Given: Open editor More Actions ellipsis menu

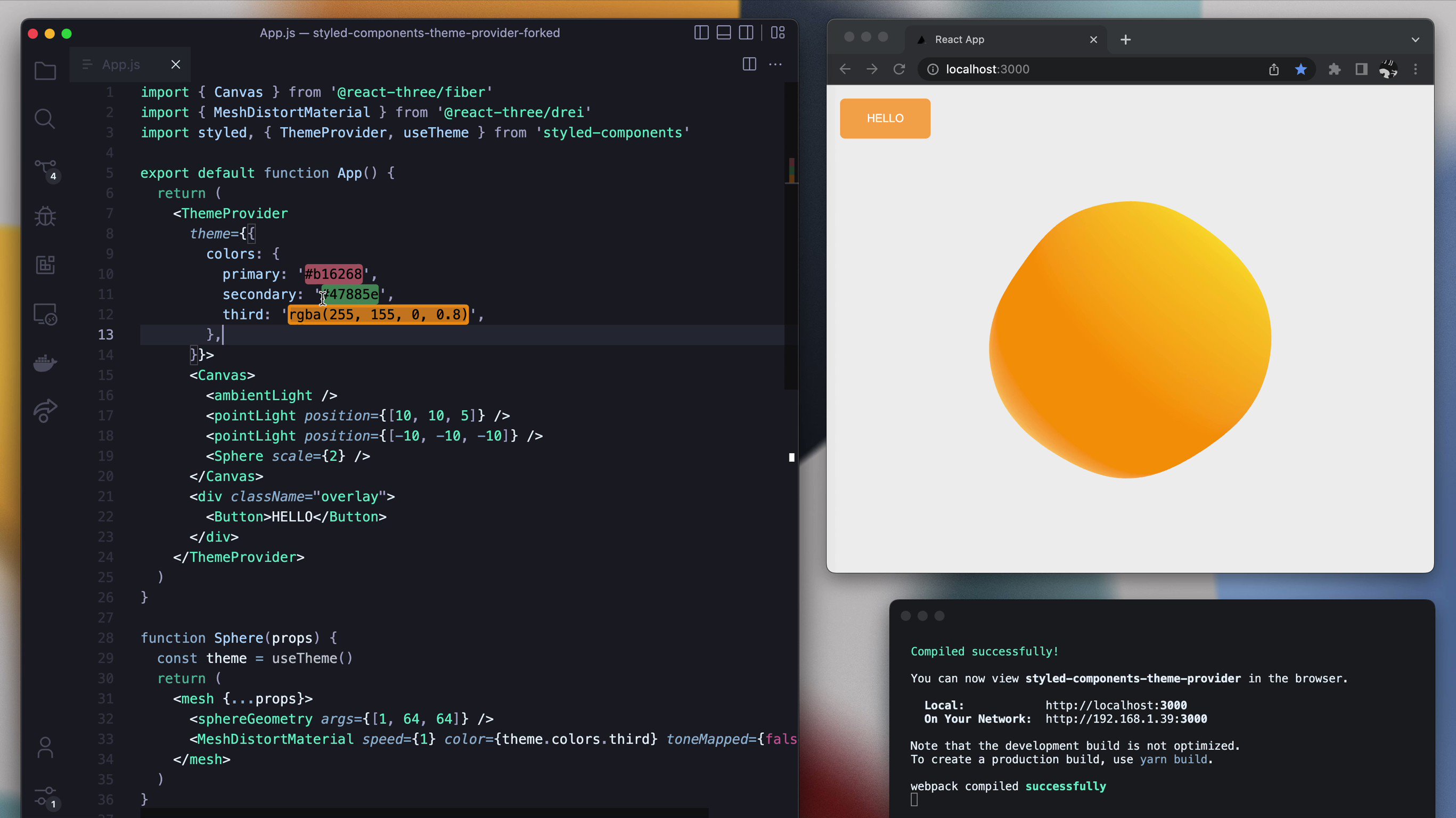Looking at the screenshot, I should pyautogui.click(x=775, y=64).
